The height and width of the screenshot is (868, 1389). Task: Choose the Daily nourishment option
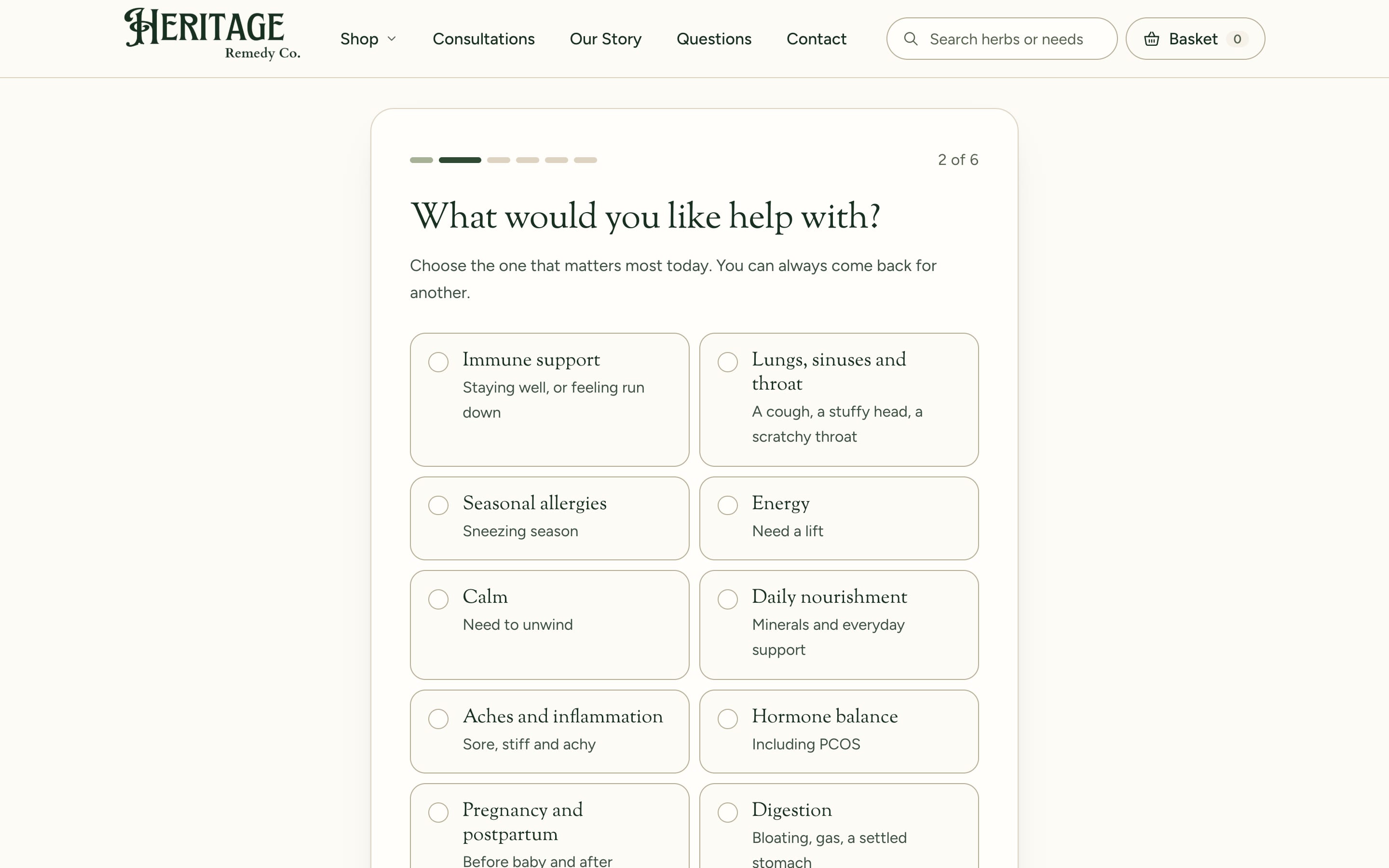(x=839, y=624)
